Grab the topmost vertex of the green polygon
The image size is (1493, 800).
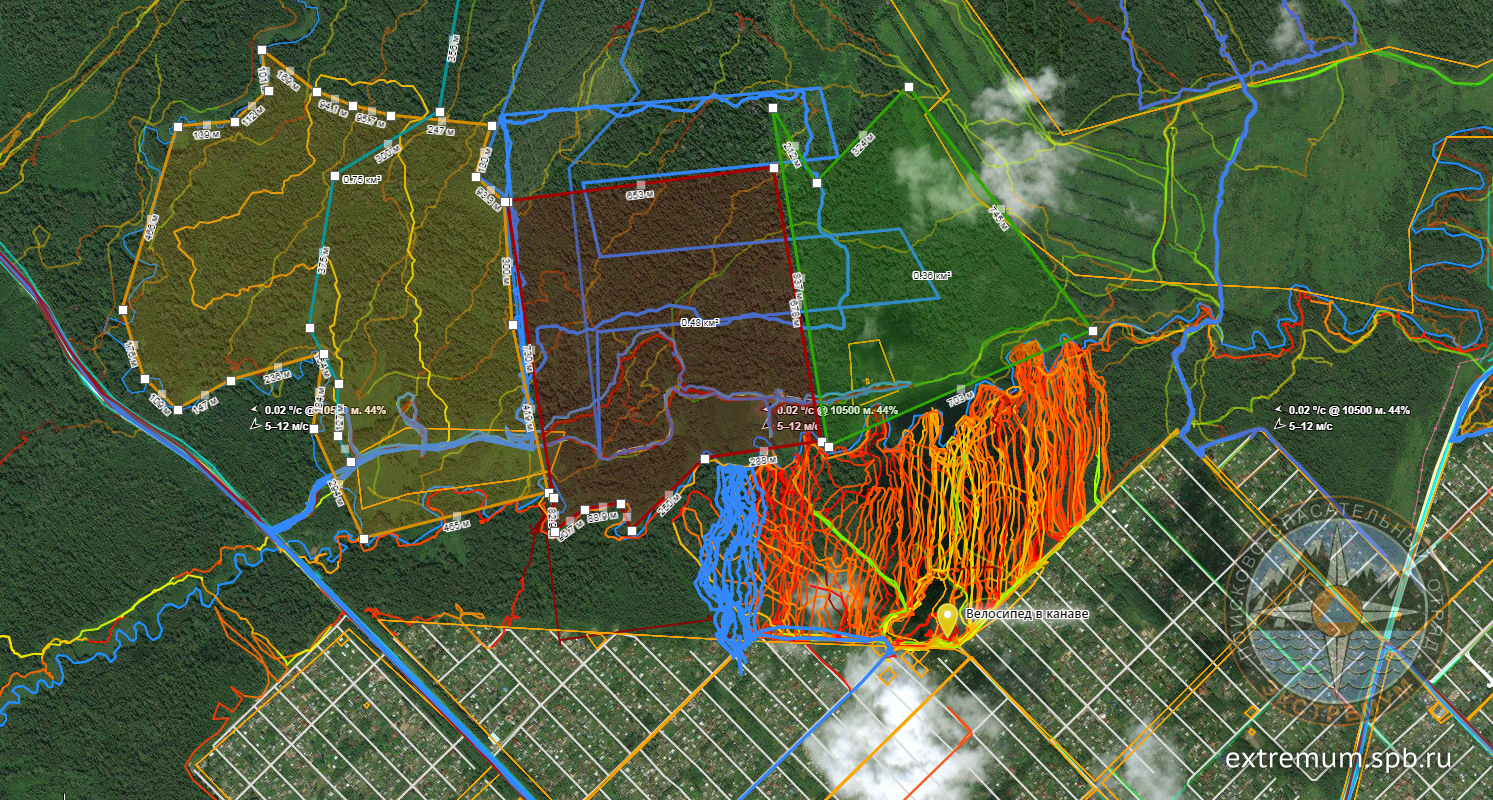(x=909, y=88)
